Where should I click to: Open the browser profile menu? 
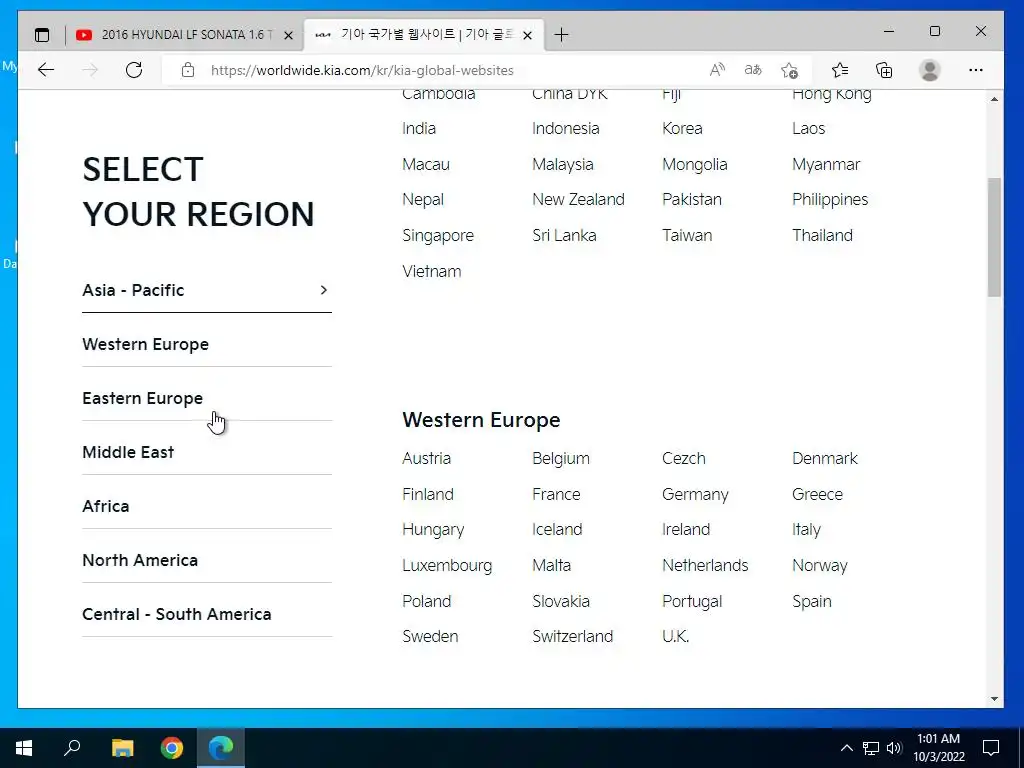[x=929, y=70]
